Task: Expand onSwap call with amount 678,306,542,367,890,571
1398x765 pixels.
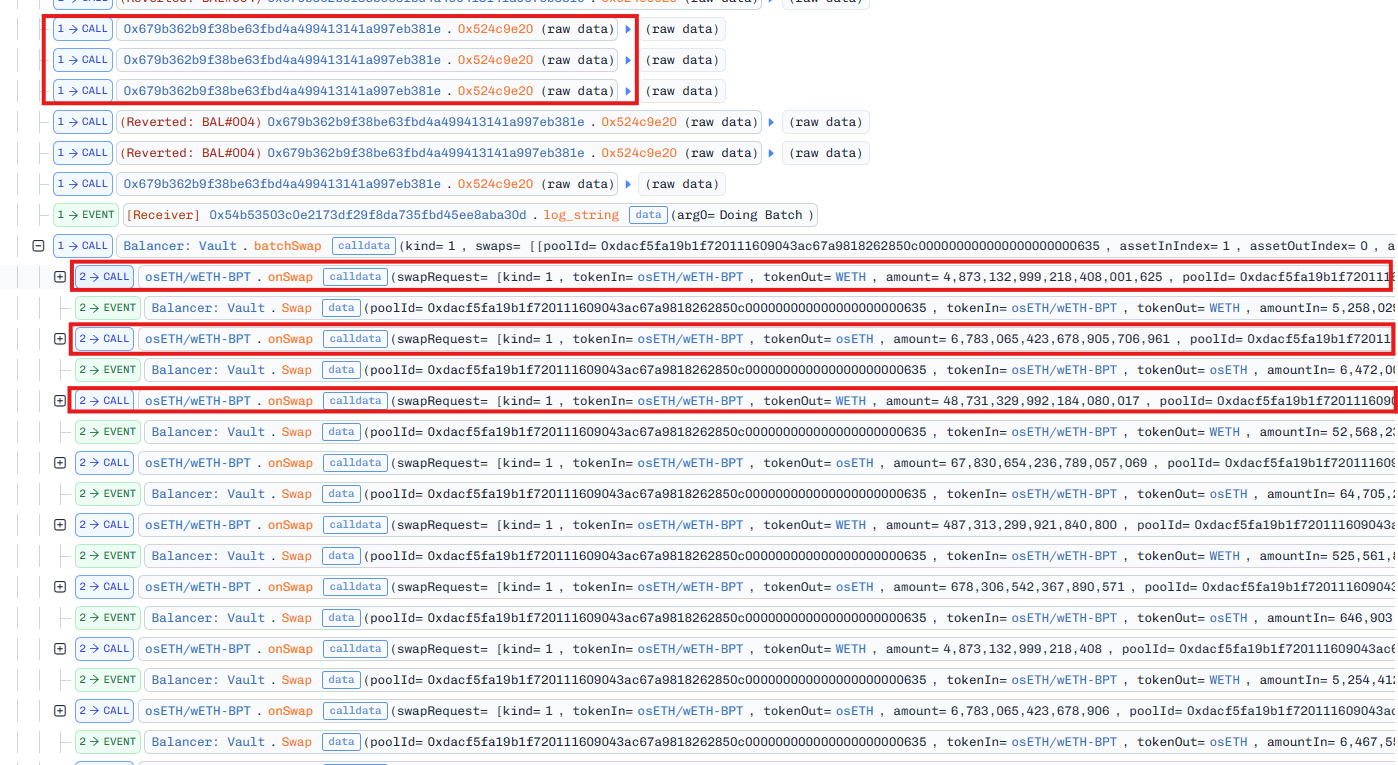Action: click(59, 587)
